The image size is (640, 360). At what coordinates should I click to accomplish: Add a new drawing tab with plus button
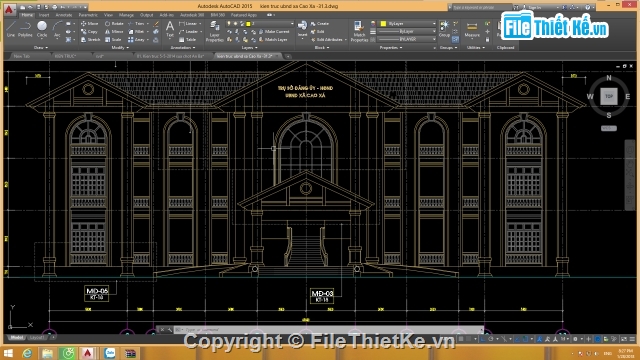[x=288, y=56]
